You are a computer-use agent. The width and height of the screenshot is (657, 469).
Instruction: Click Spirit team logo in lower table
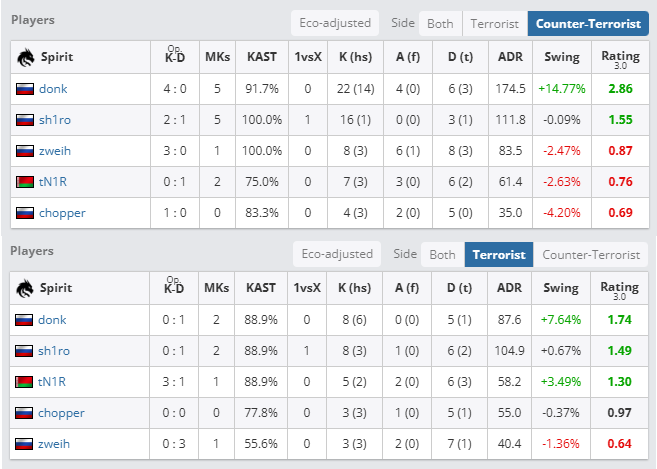pos(26,288)
